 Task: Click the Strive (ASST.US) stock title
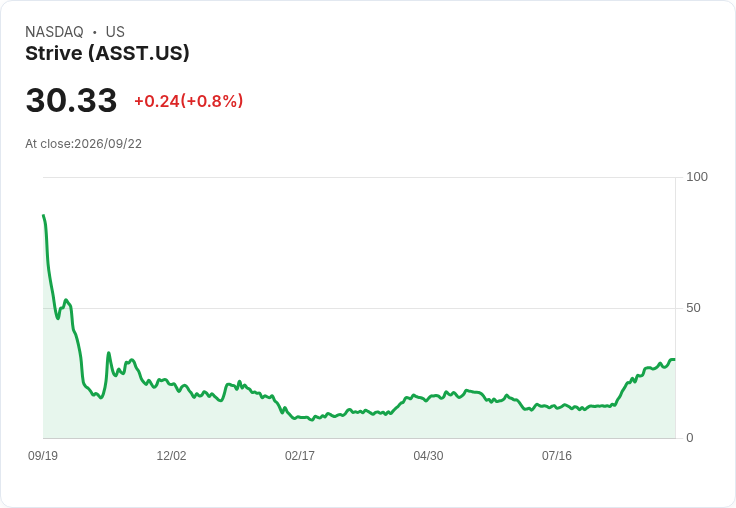(107, 54)
